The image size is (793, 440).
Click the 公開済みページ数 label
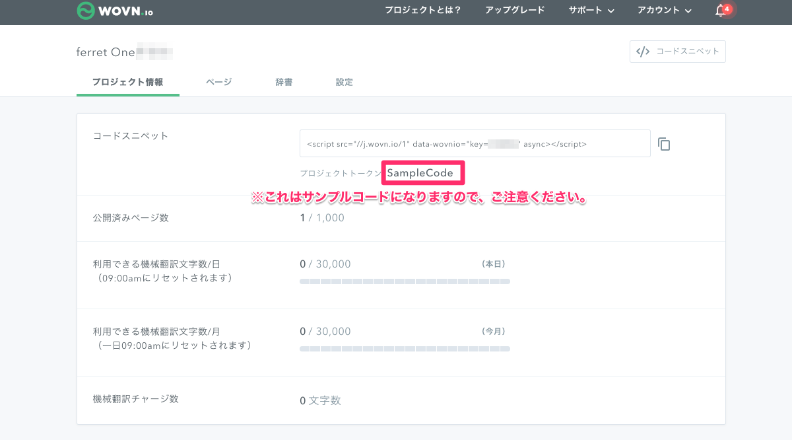coord(130,218)
